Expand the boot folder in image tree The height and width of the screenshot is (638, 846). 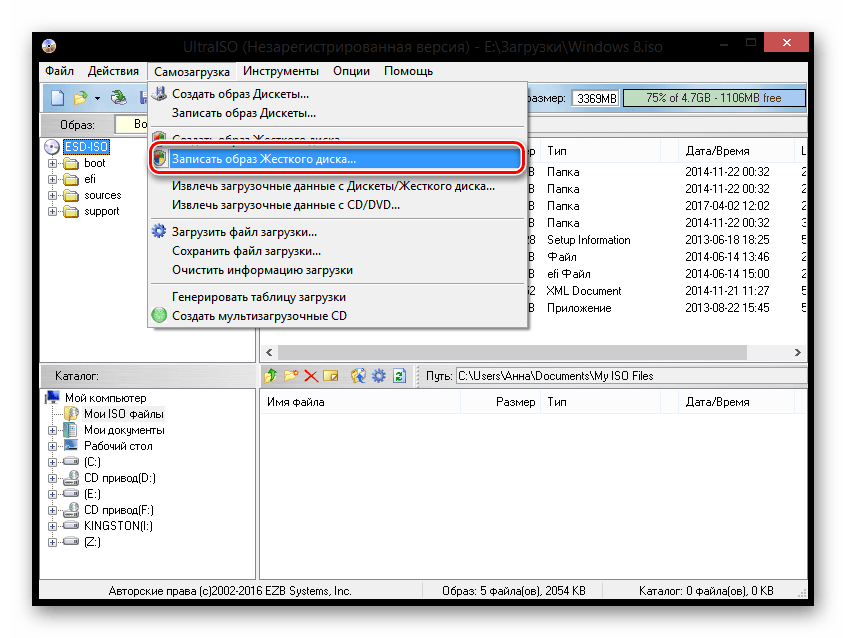coord(53,163)
